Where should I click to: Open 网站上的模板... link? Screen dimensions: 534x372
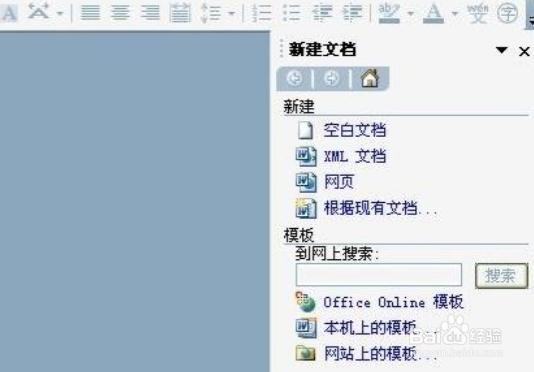tap(366, 353)
